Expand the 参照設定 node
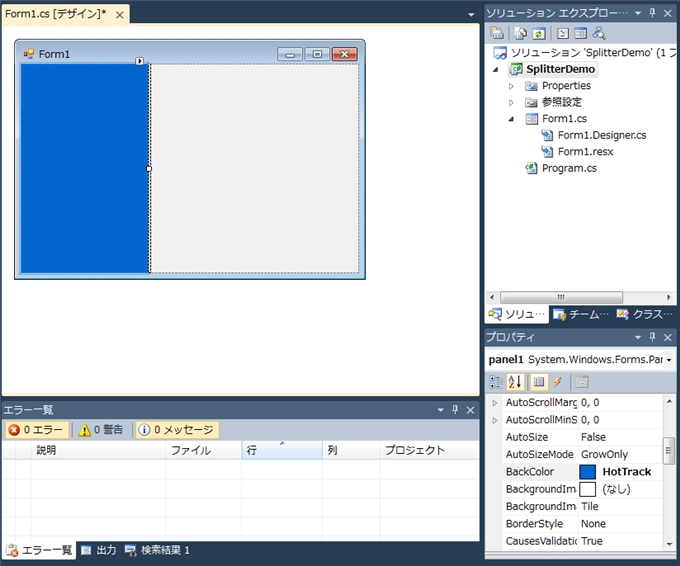Viewport: 680px width, 566px height. tap(511, 102)
